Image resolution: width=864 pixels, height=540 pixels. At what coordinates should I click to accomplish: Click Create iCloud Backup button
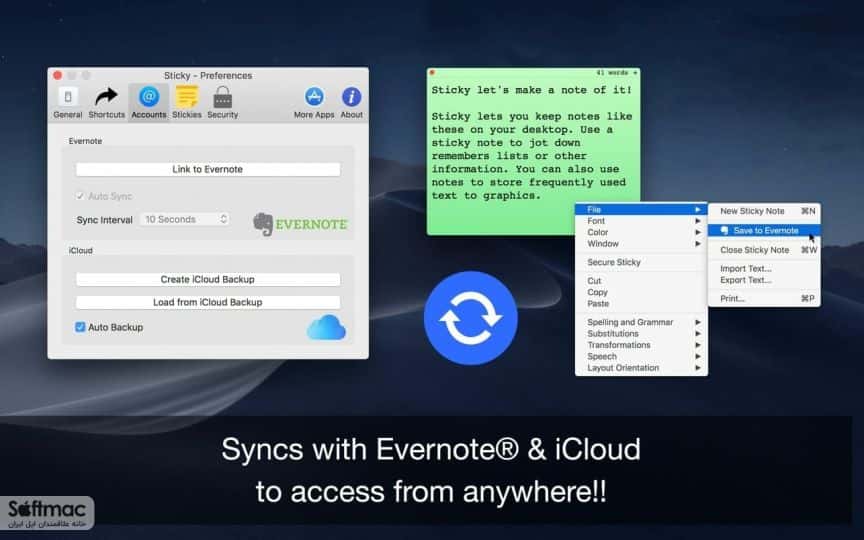208,279
